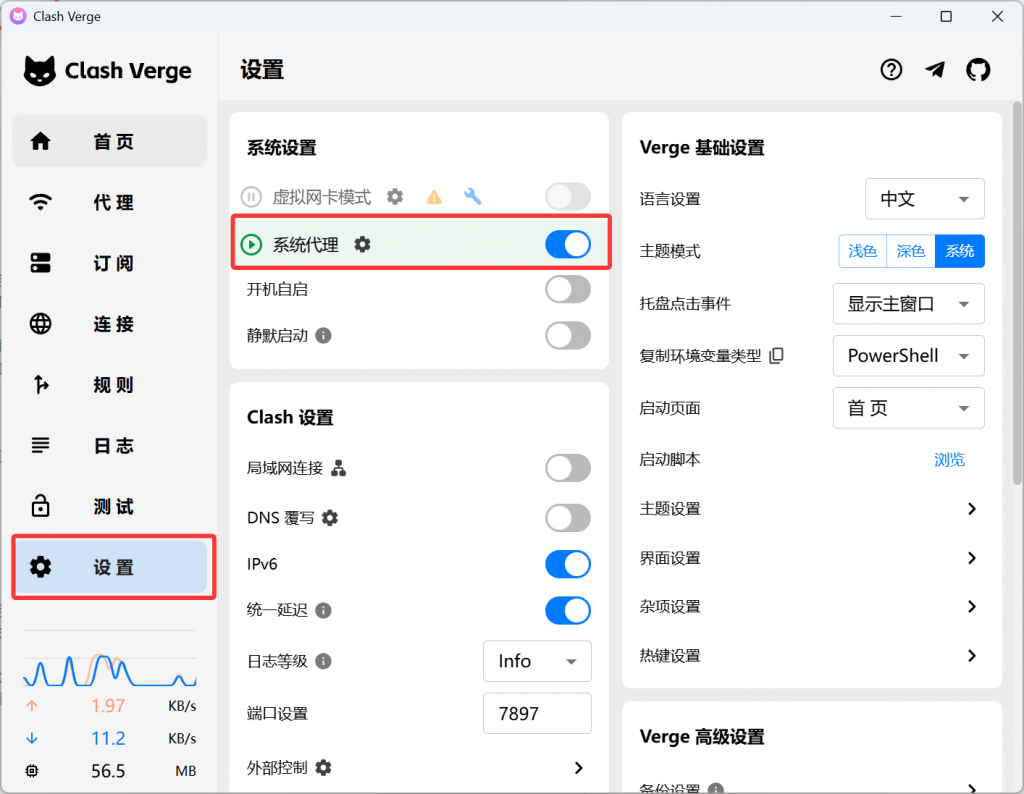Viewport: 1024px width, 794px height.
Task: Click the paused circle icon beside 虚拟网卡模式
Action: [x=251, y=197]
